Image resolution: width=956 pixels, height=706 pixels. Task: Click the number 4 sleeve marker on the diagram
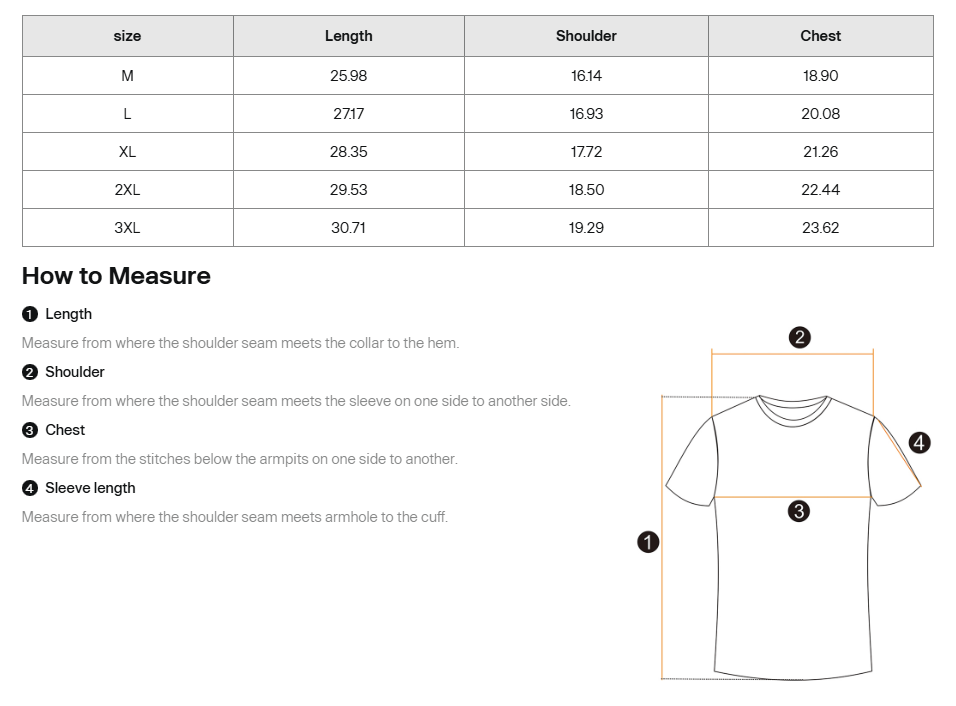point(919,442)
